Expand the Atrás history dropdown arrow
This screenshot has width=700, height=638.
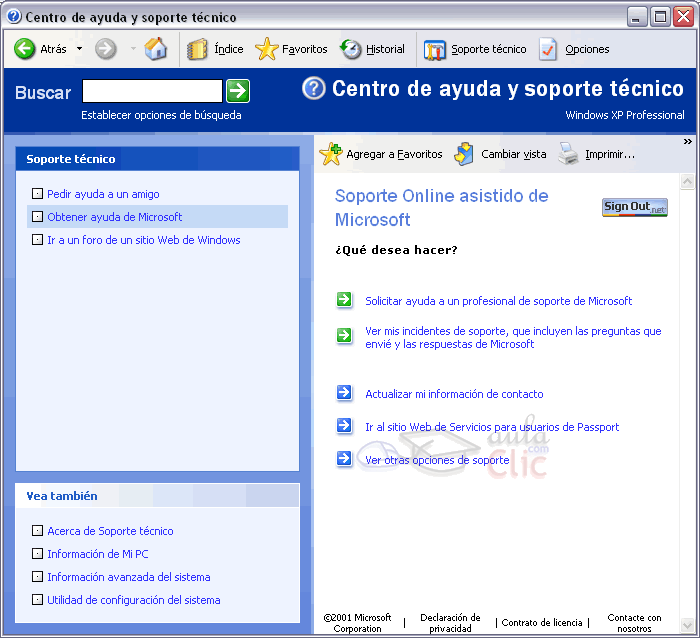80,49
